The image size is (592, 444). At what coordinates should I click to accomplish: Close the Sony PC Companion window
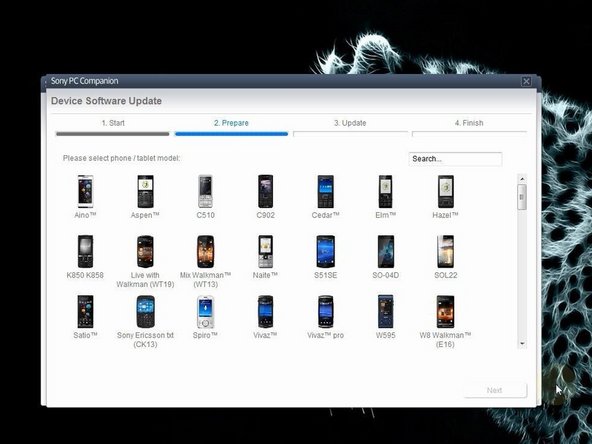tap(526, 81)
